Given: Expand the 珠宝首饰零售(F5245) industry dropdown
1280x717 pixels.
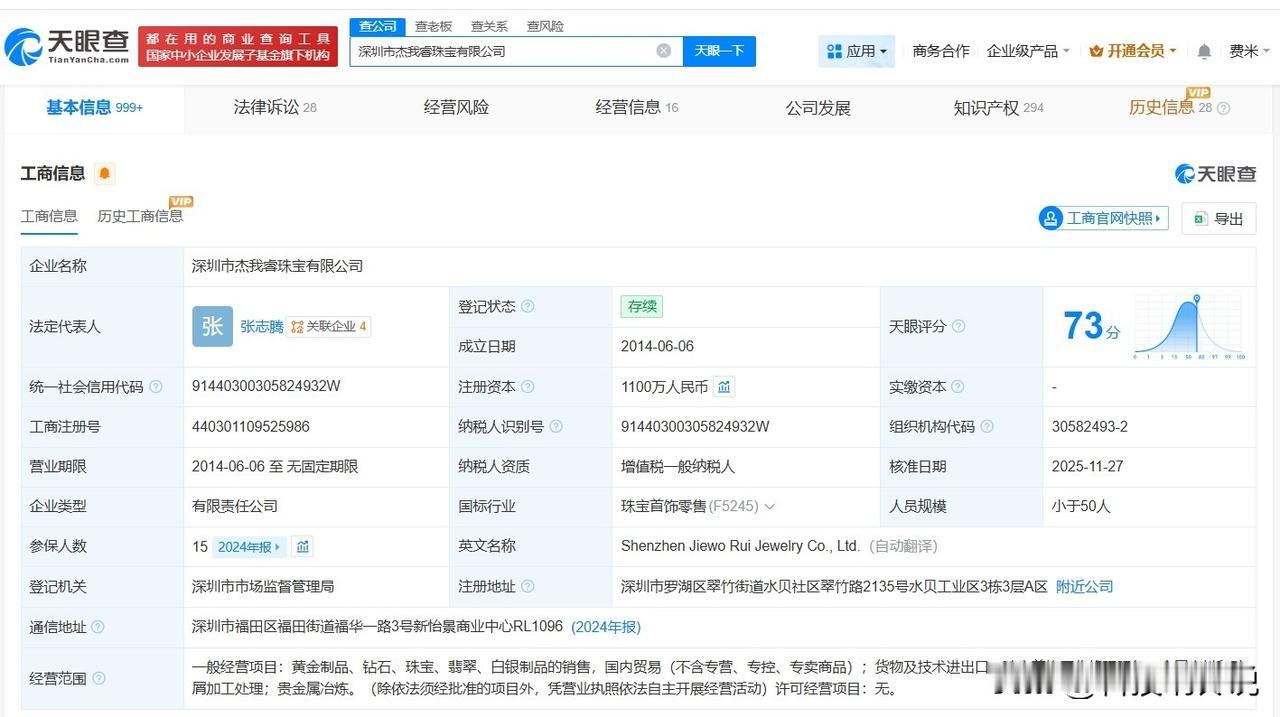Looking at the screenshot, I should coord(769,506).
